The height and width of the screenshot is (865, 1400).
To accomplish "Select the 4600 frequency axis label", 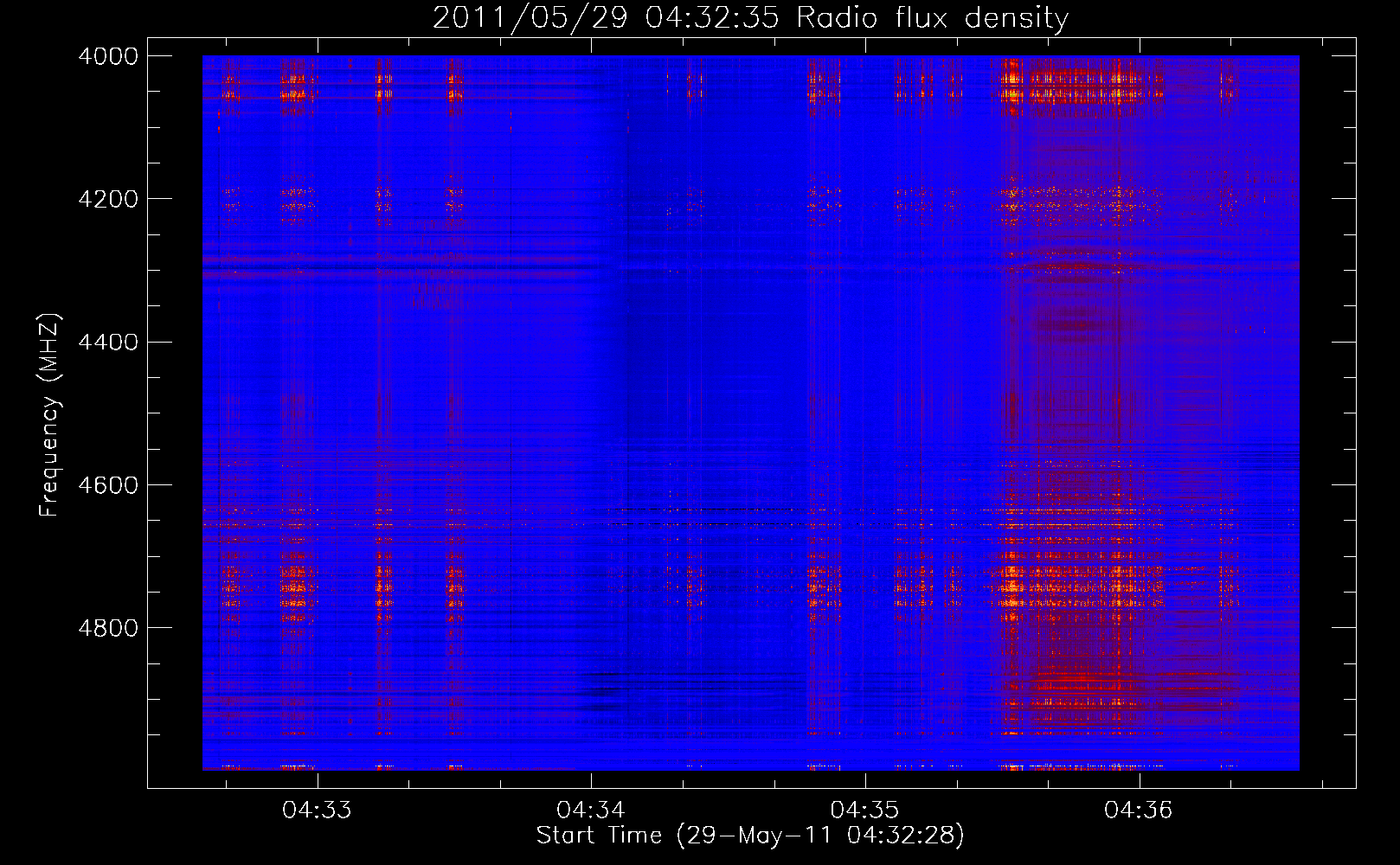I will tap(108, 484).
